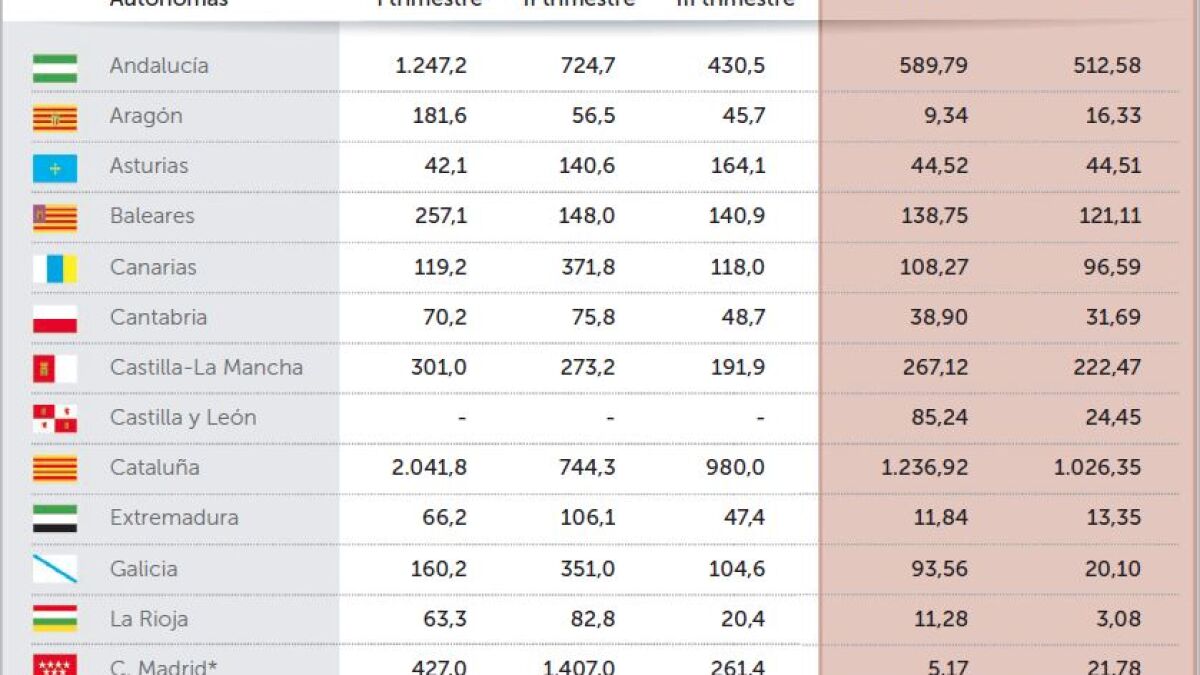
Task: Click the Castilla y León label
Action: (x=183, y=418)
